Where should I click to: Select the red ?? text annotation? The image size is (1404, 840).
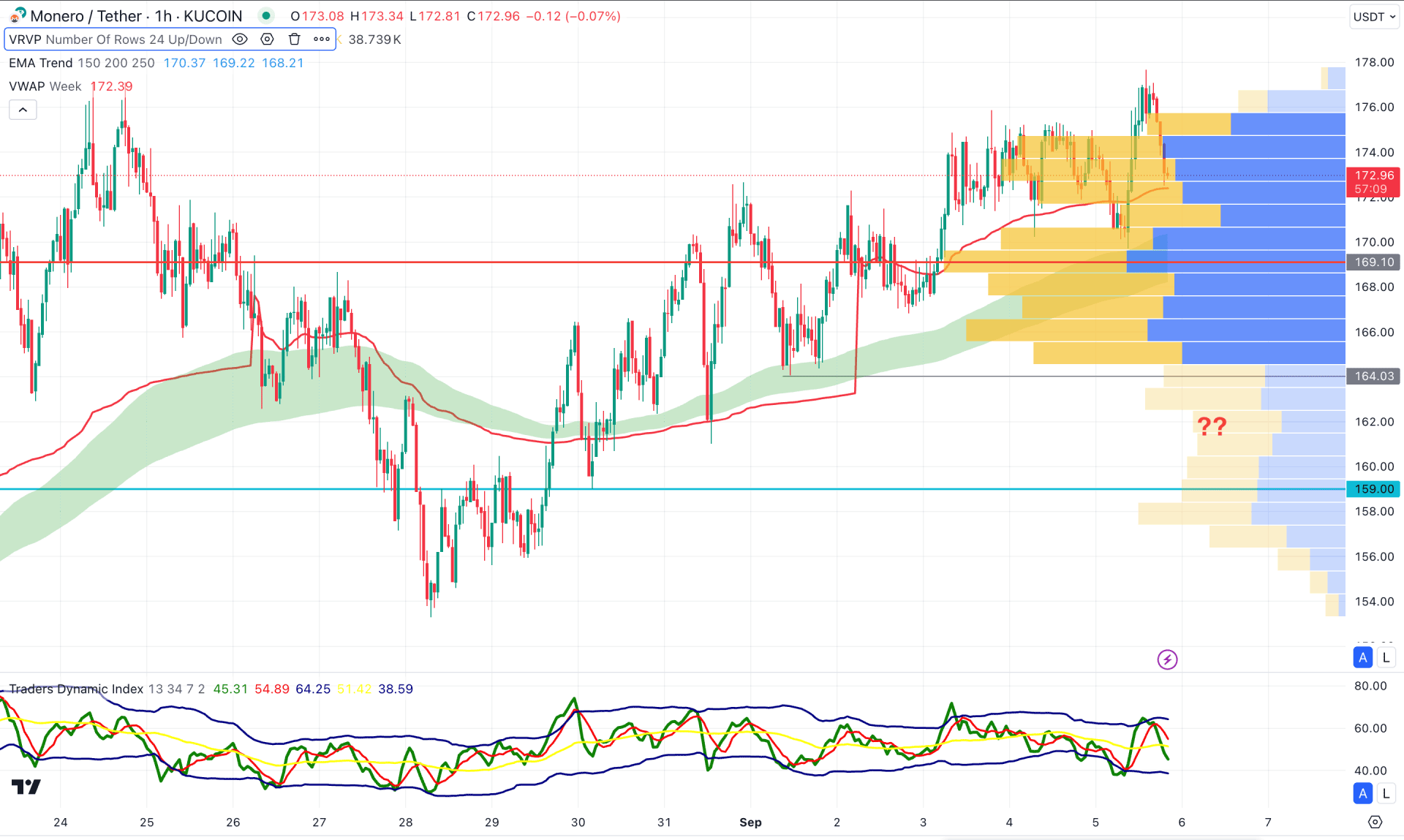pos(1212,425)
